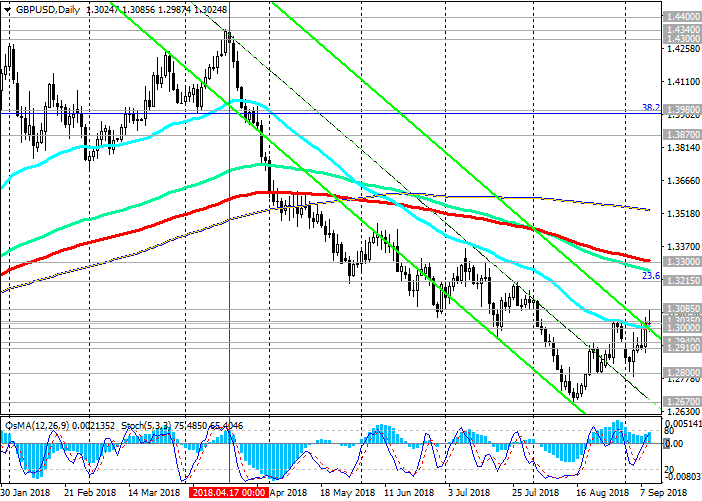Select the 1.3215 price level label
This screenshot has height=501, width=702.
click(681, 282)
